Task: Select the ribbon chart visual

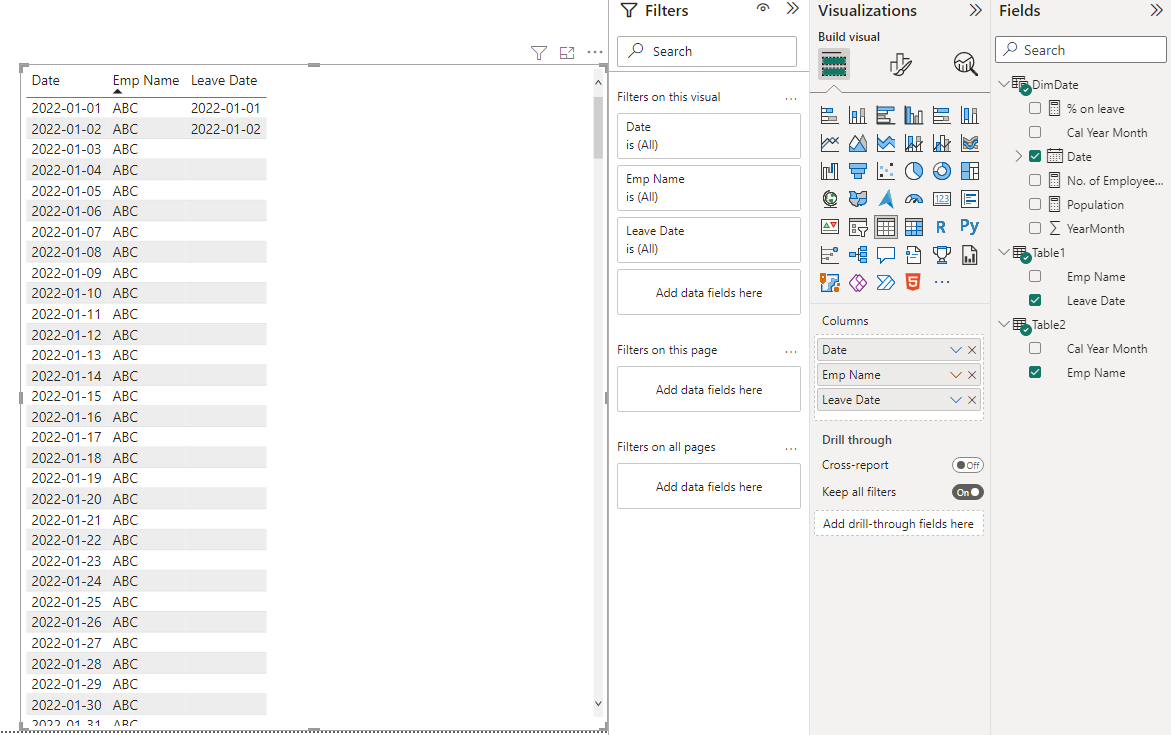Action: coord(969,143)
